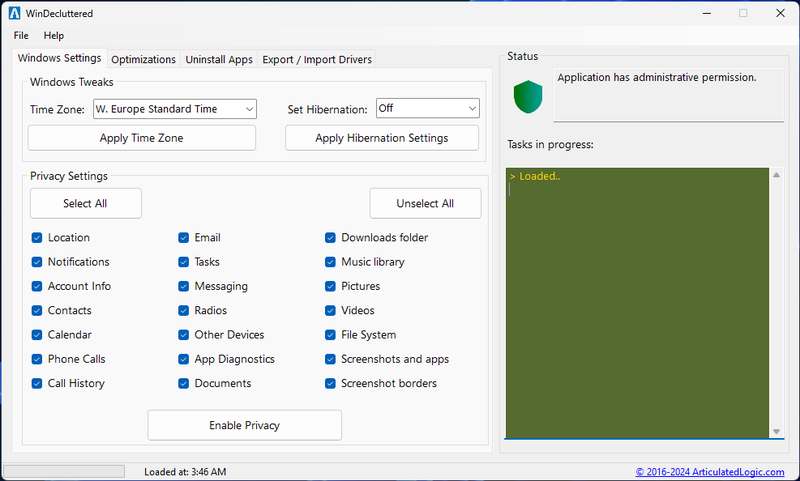The image size is (800, 481).
Task: Toggle the Music library checkbox
Action: [x=331, y=262]
